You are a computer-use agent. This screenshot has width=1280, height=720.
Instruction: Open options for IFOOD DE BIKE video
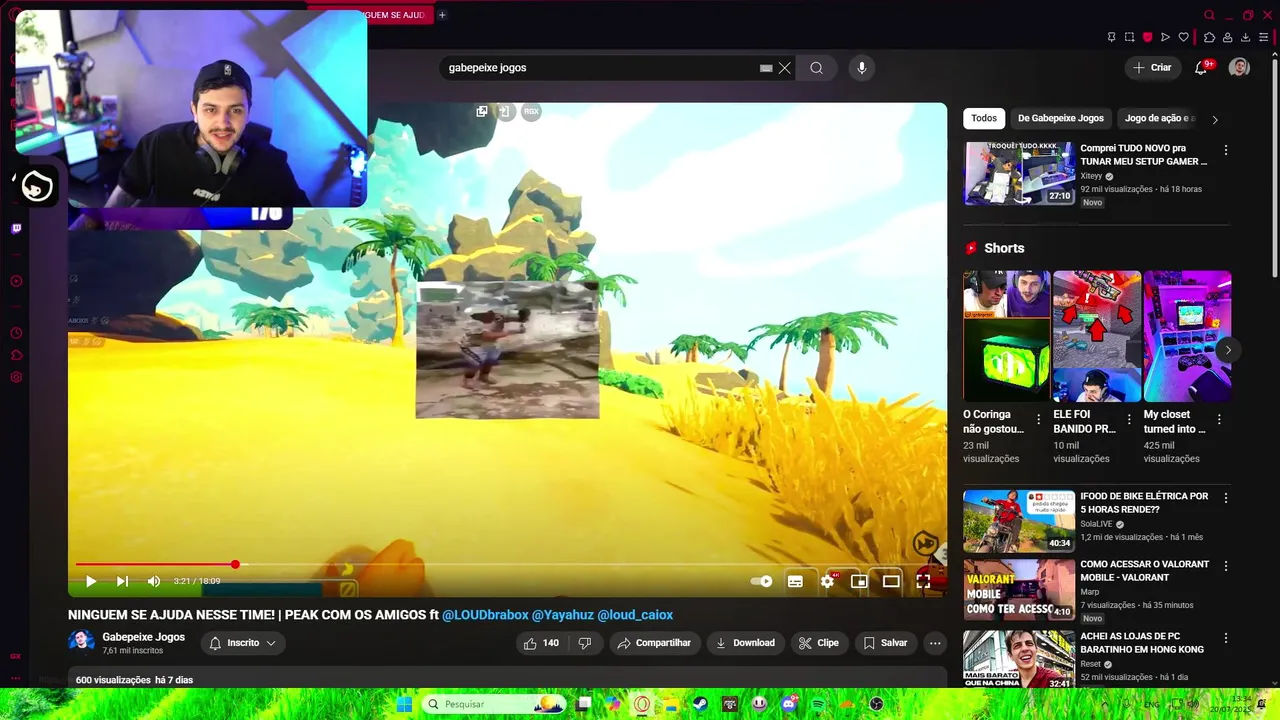[x=1226, y=498]
